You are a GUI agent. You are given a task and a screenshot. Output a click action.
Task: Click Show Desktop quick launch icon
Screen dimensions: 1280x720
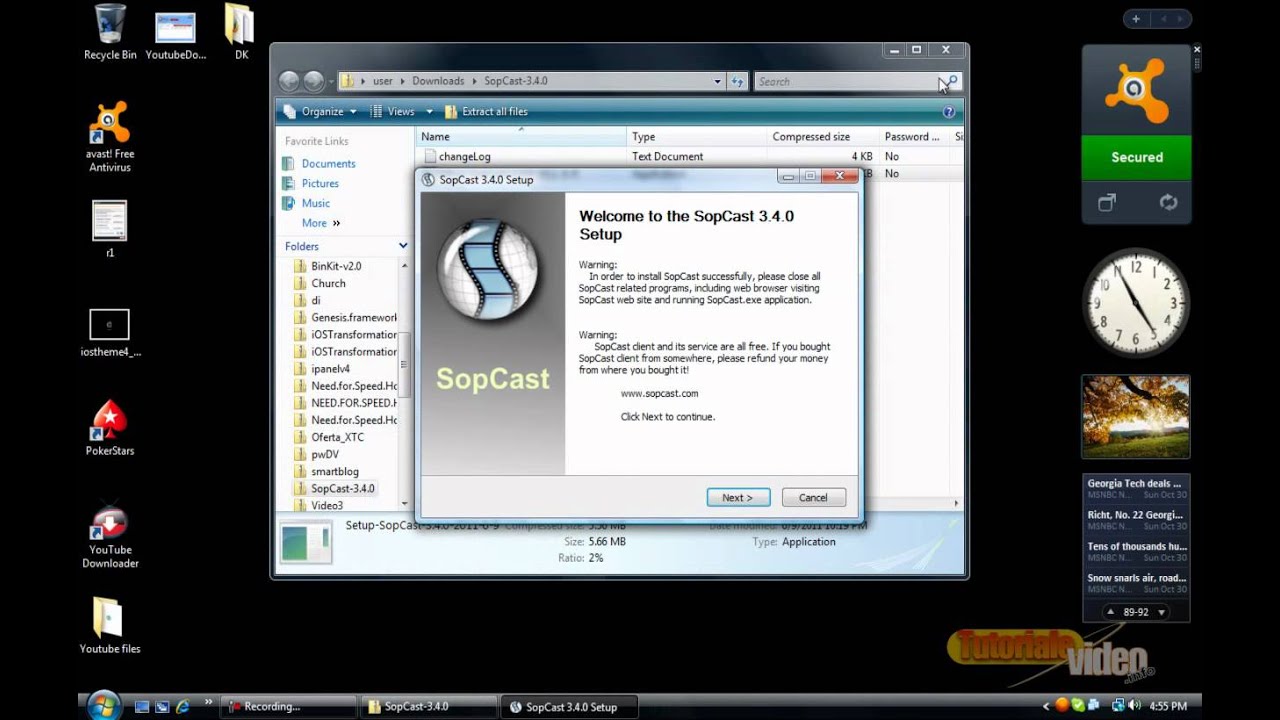[x=142, y=707]
